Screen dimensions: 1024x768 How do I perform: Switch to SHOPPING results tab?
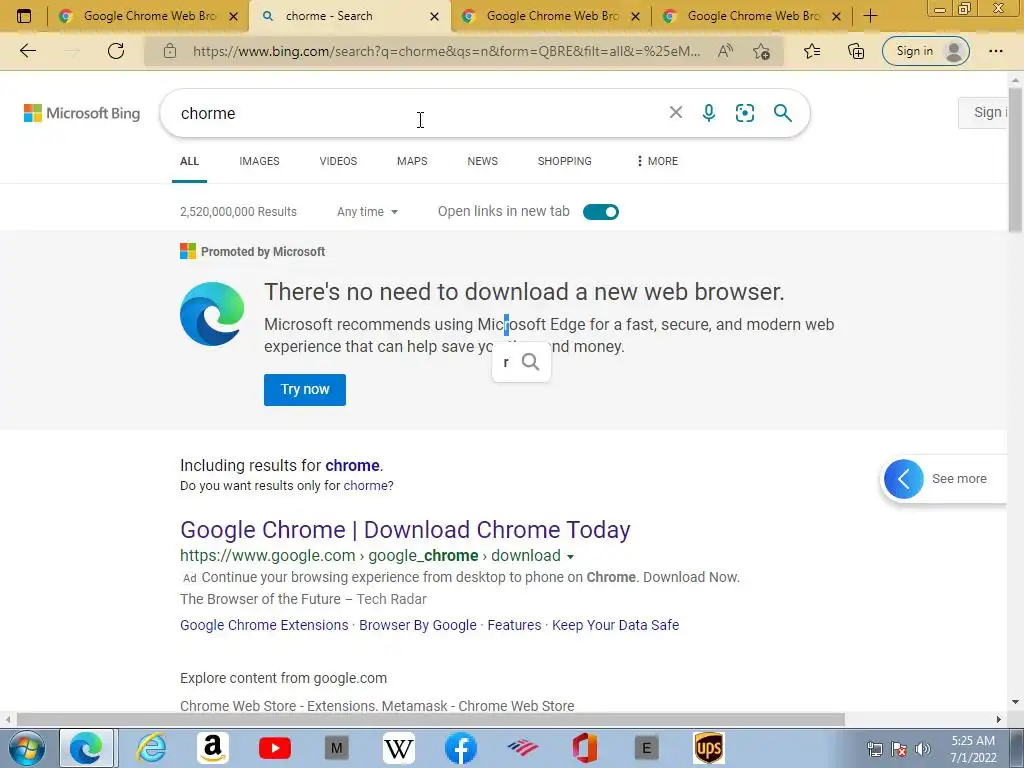pos(564,161)
